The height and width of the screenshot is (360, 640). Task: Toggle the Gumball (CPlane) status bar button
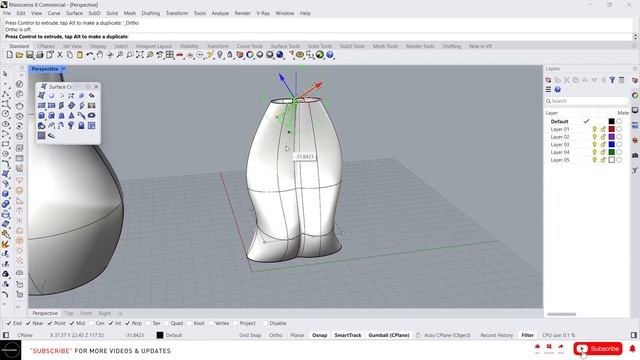click(389, 335)
